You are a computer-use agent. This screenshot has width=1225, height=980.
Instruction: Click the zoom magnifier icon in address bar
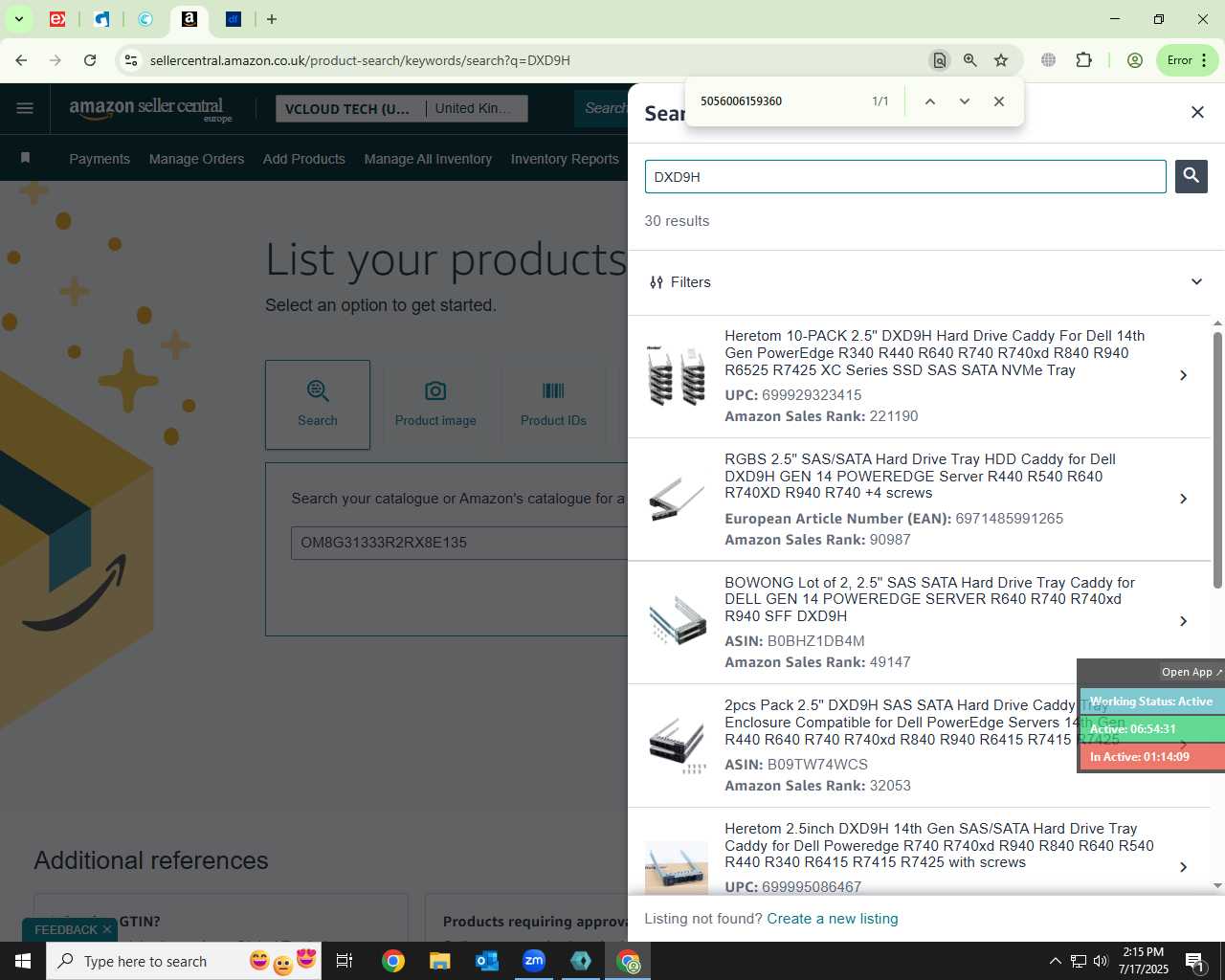[970, 60]
